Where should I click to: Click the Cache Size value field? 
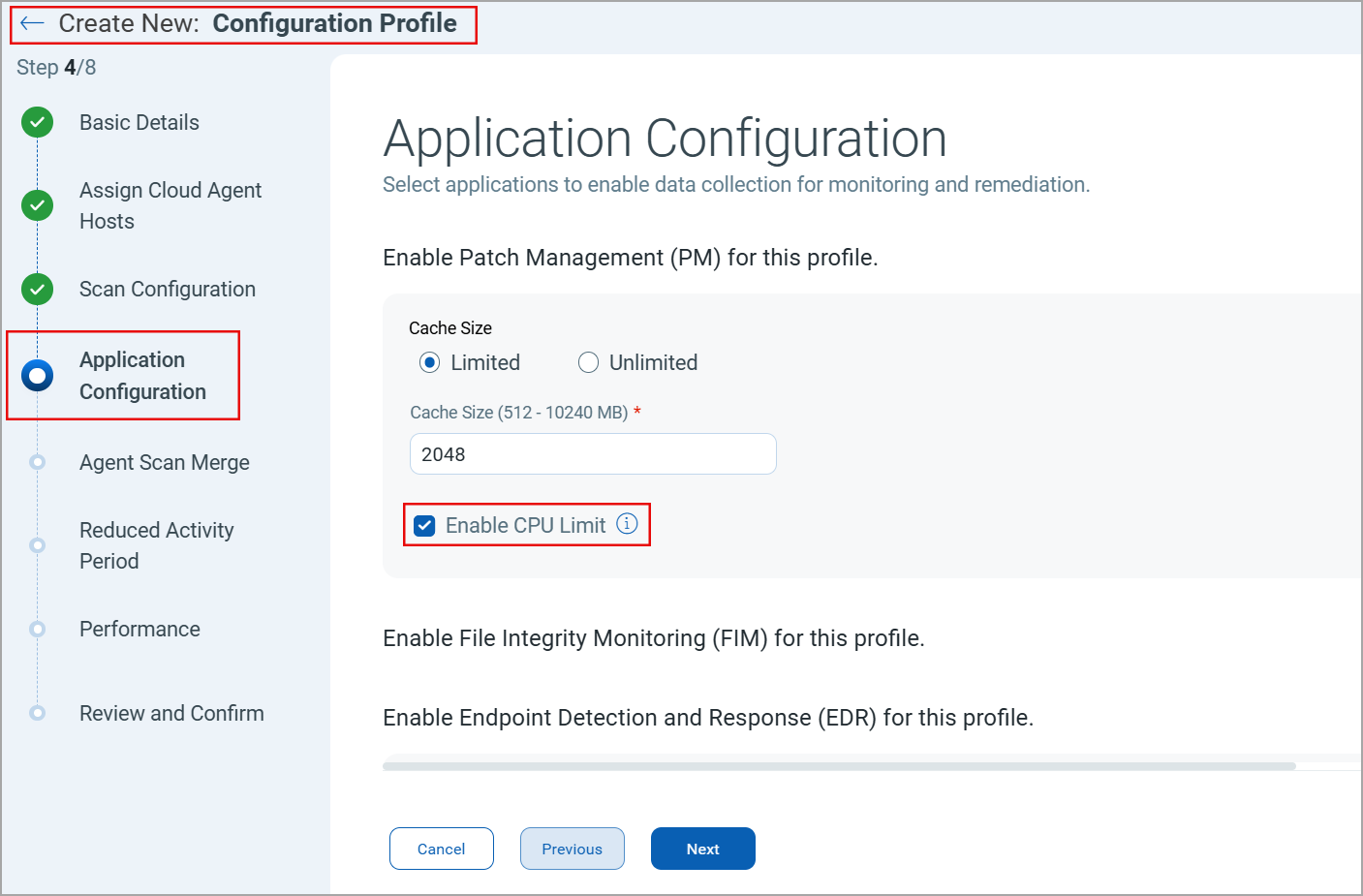(x=592, y=453)
